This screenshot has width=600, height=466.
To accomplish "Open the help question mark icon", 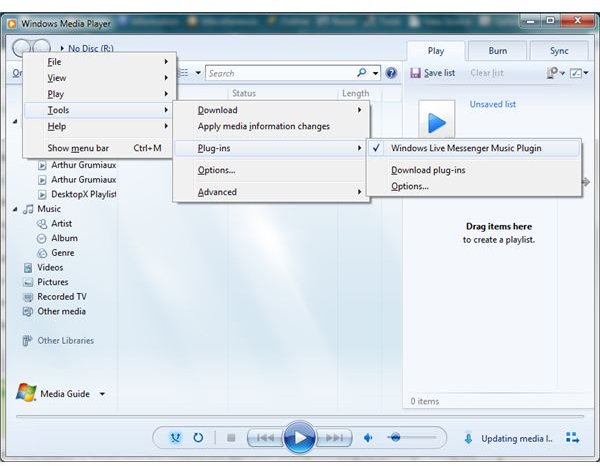I will click(x=391, y=73).
